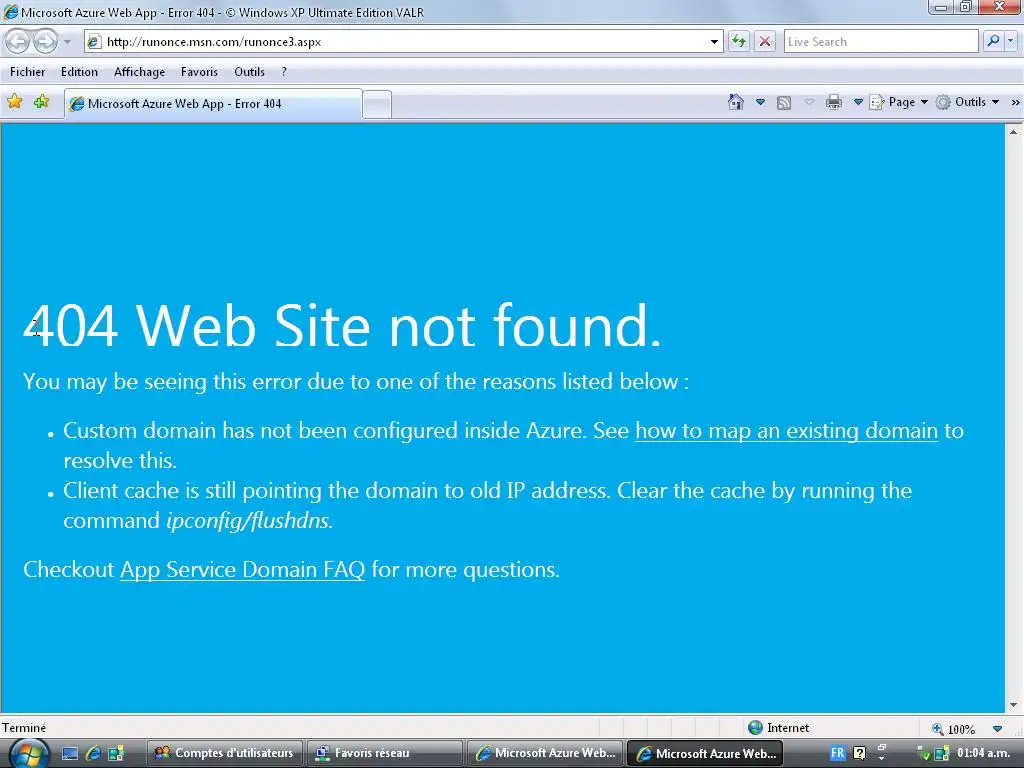This screenshot has width=1024, height=768.
Task: Click the language bar help question icon
Action: click(x=859, y=753)
